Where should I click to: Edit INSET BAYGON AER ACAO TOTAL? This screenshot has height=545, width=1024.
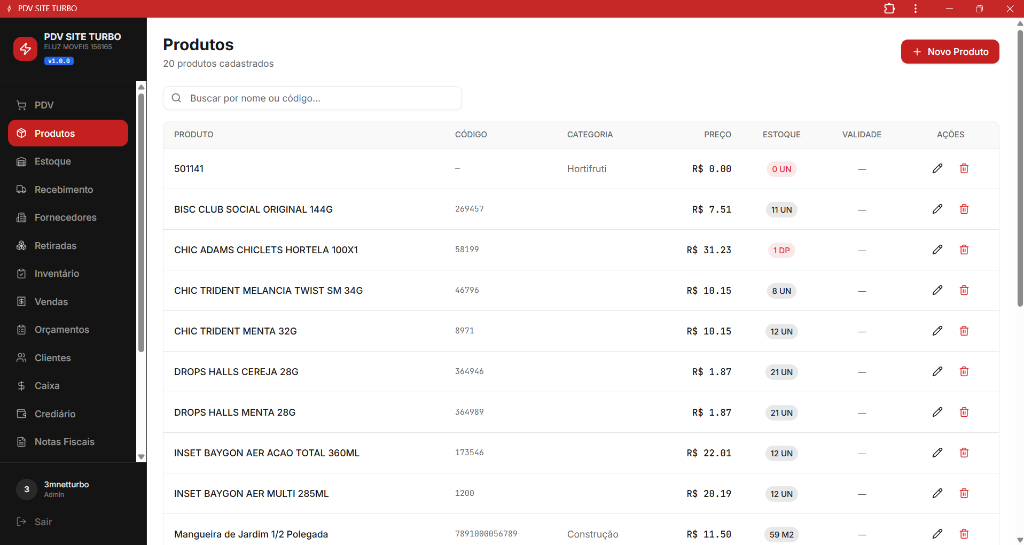pyautogui.click(x=937, y=452)
